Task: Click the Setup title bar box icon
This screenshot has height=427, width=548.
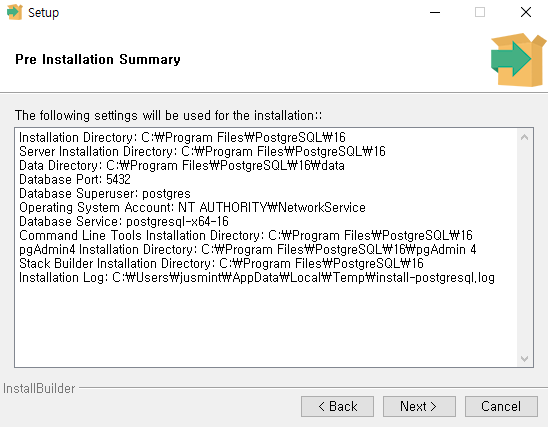Action: point(14,12)
